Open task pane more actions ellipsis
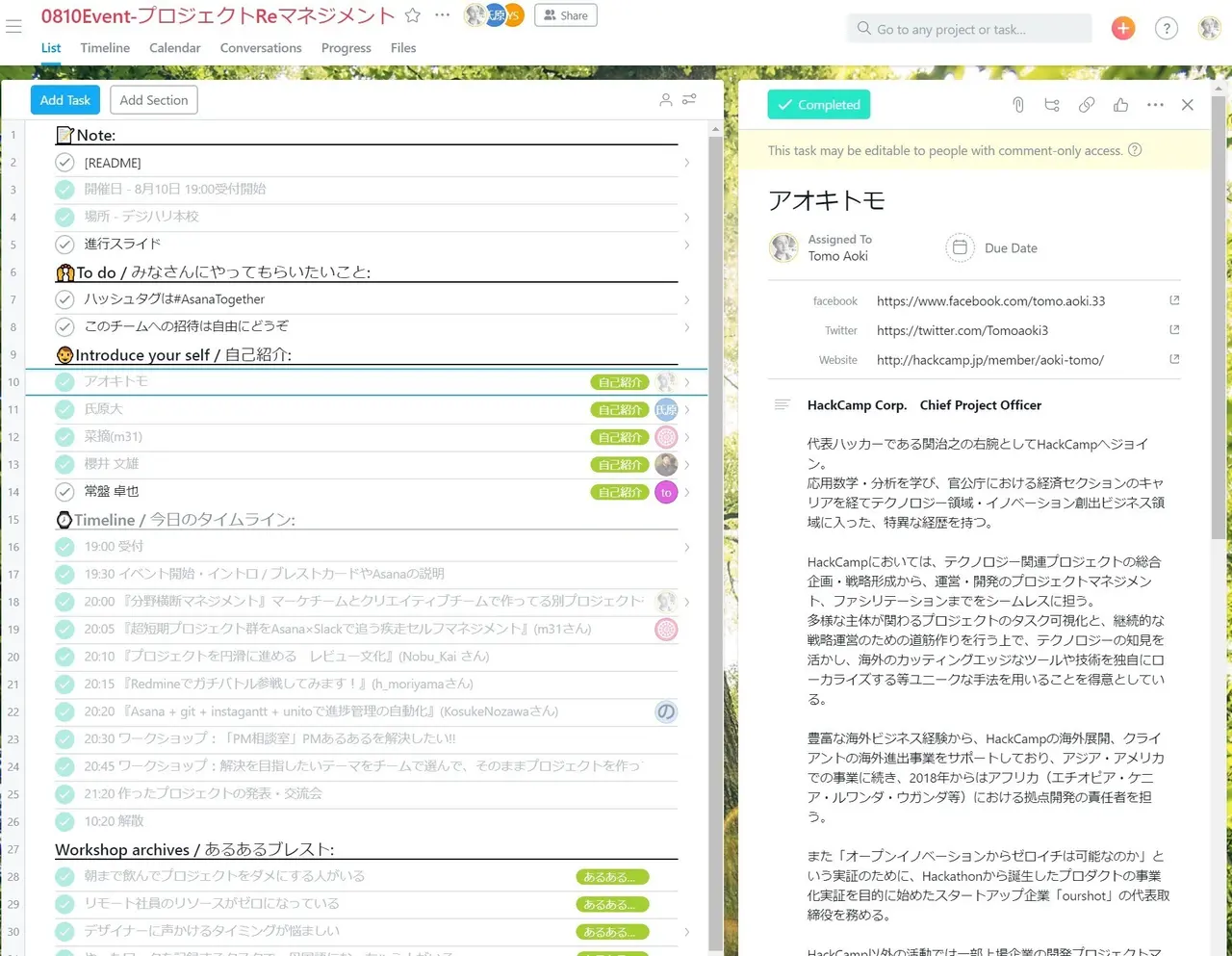The image size is (1232, 956). [x=1155, y=105]
